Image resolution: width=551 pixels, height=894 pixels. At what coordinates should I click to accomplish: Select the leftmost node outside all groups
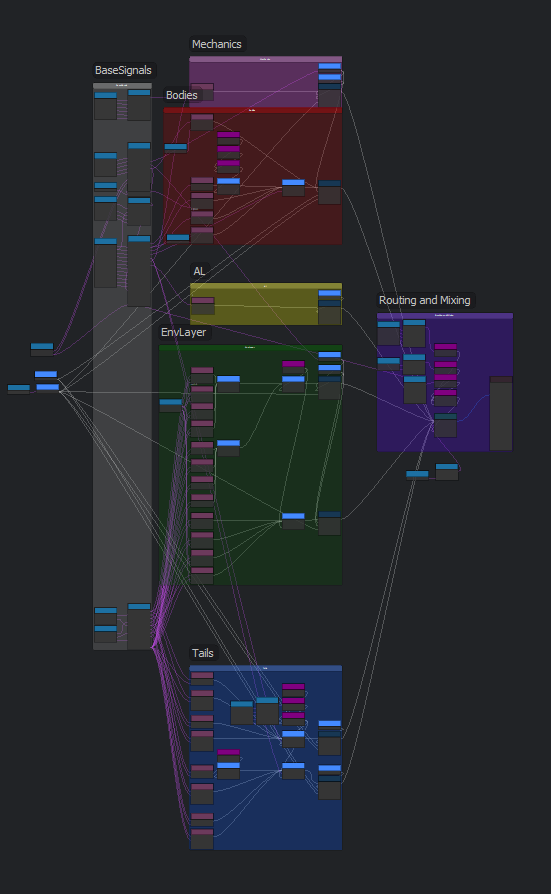[18, 389]
